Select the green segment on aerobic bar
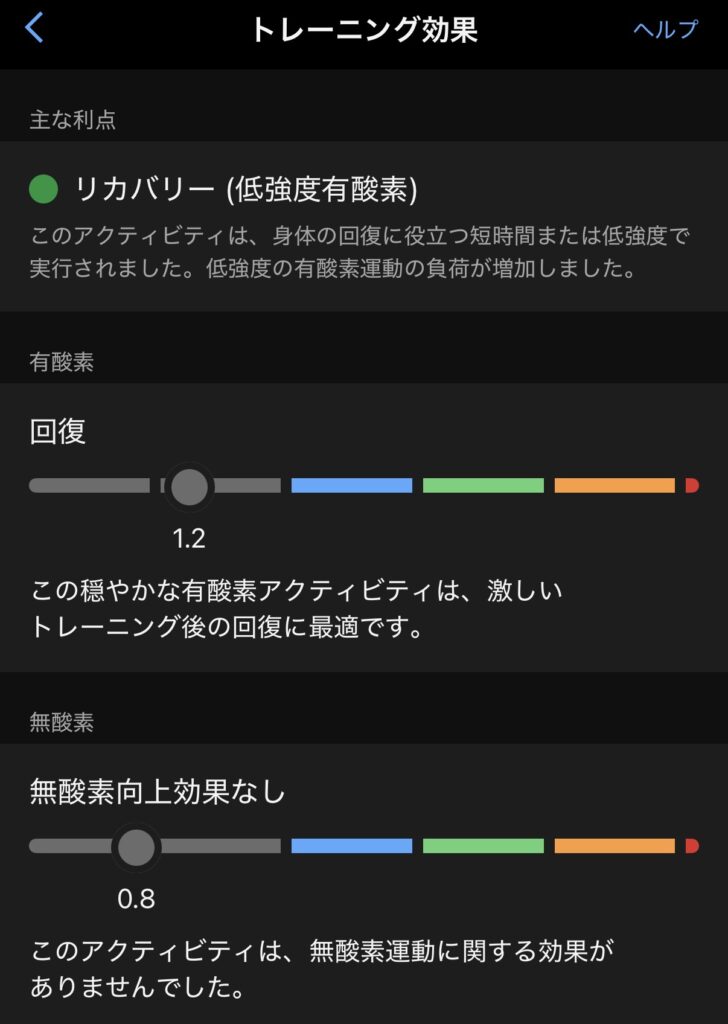728x1024 pixels. 483,486
